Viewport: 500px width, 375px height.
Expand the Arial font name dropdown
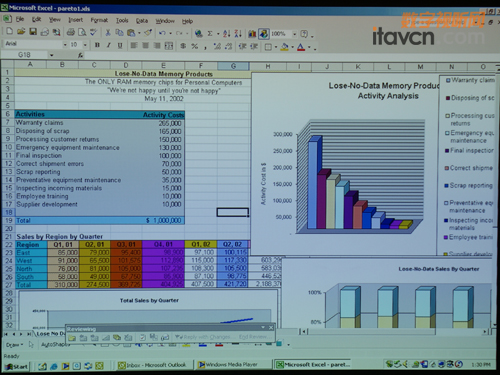coord(65,44)
